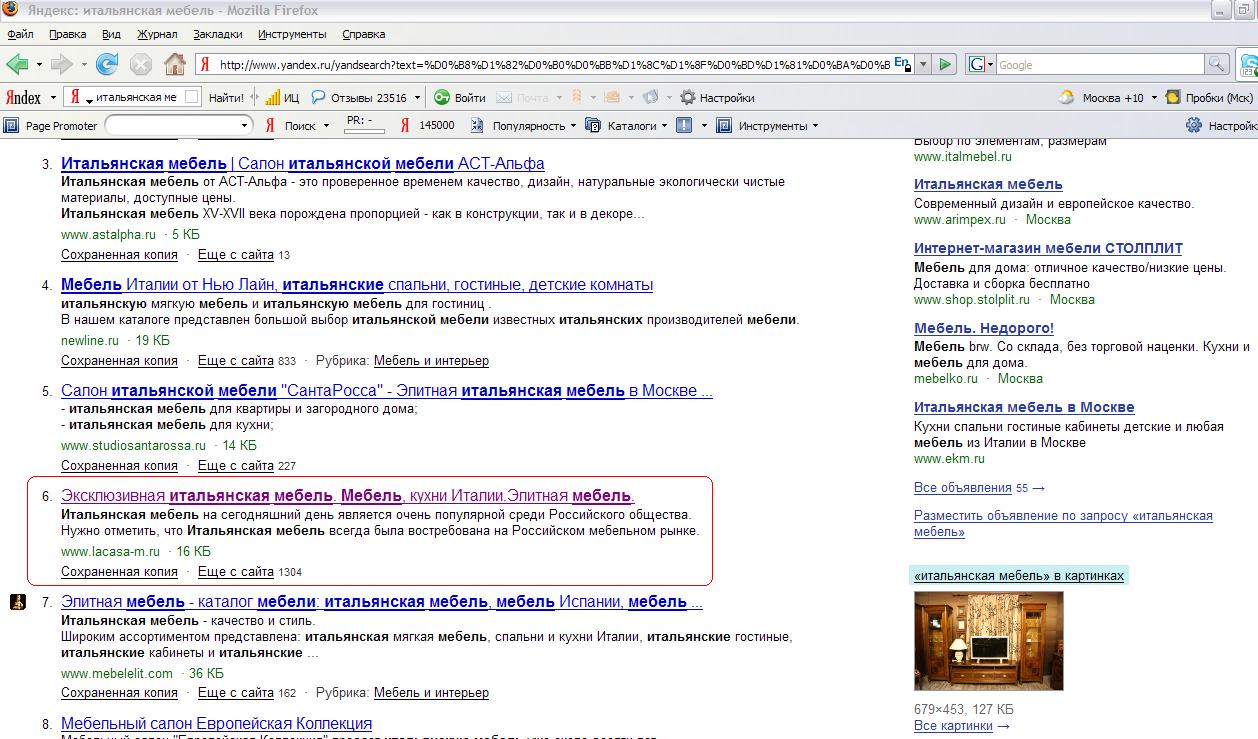Image resolution: width=1258 pixels, height=739 pixels.
Task: Click the ИЦ citation index bar-chart icon
Action: pos(272,97)
